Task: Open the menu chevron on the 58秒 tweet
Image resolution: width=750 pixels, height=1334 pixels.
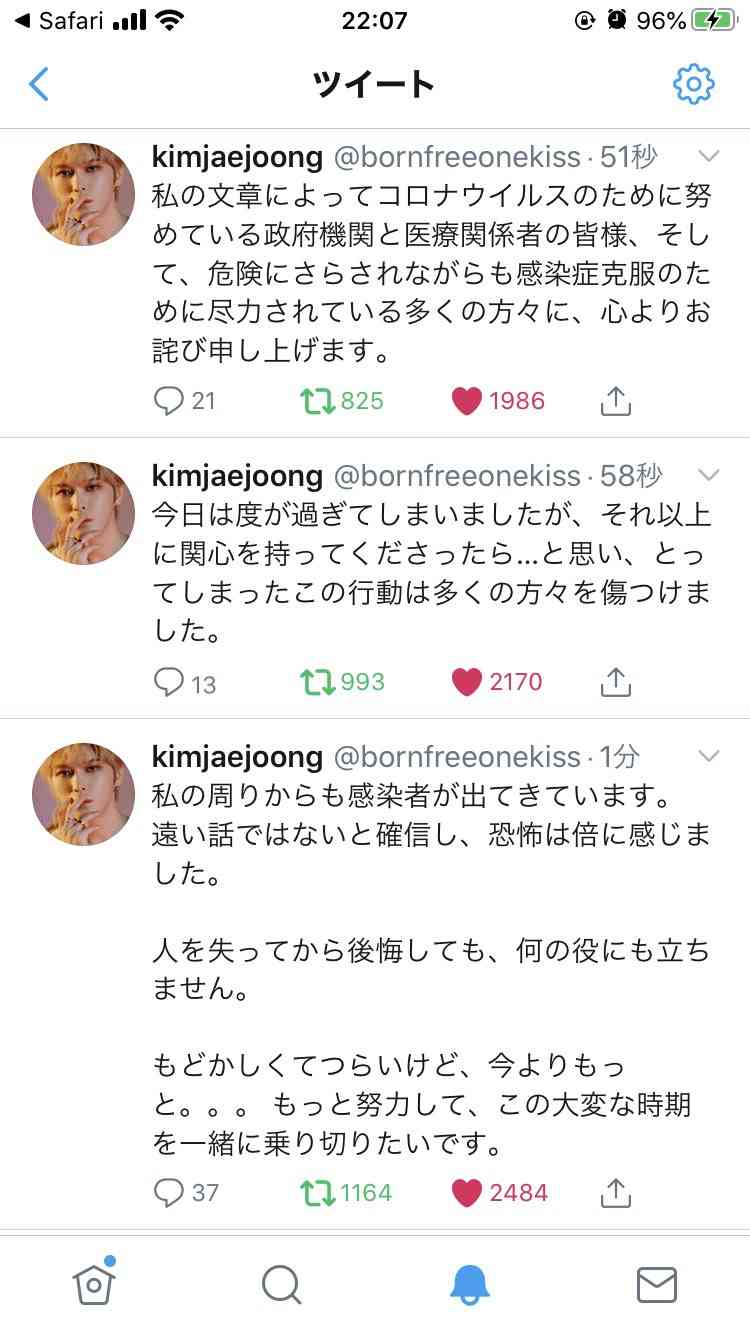Action: tap(709, 475)
